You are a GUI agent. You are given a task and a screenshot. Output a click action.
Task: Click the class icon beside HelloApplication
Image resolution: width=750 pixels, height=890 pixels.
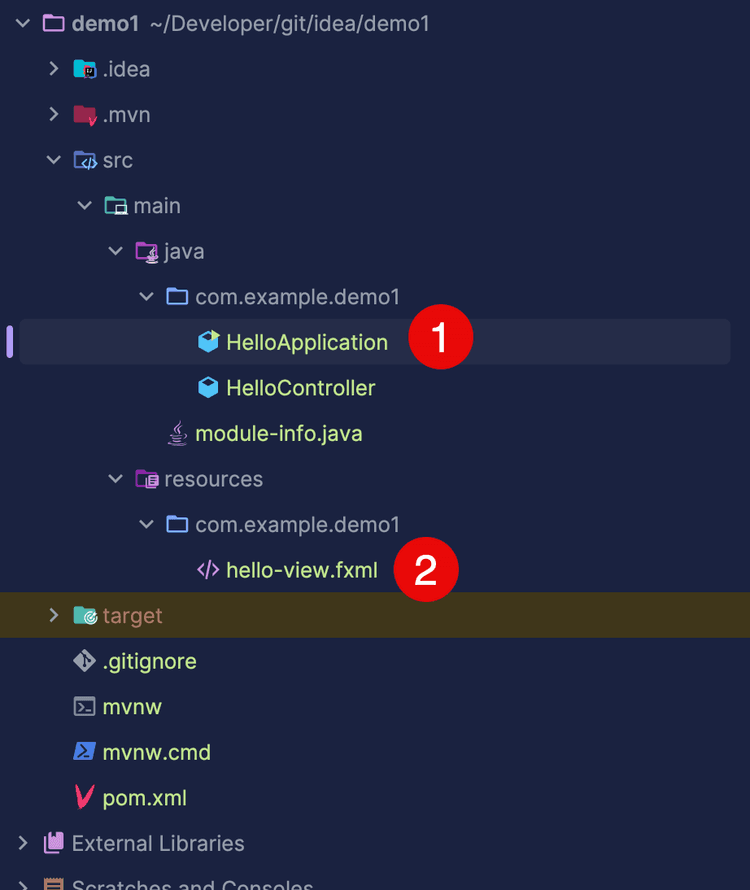[x=208, y=341]
